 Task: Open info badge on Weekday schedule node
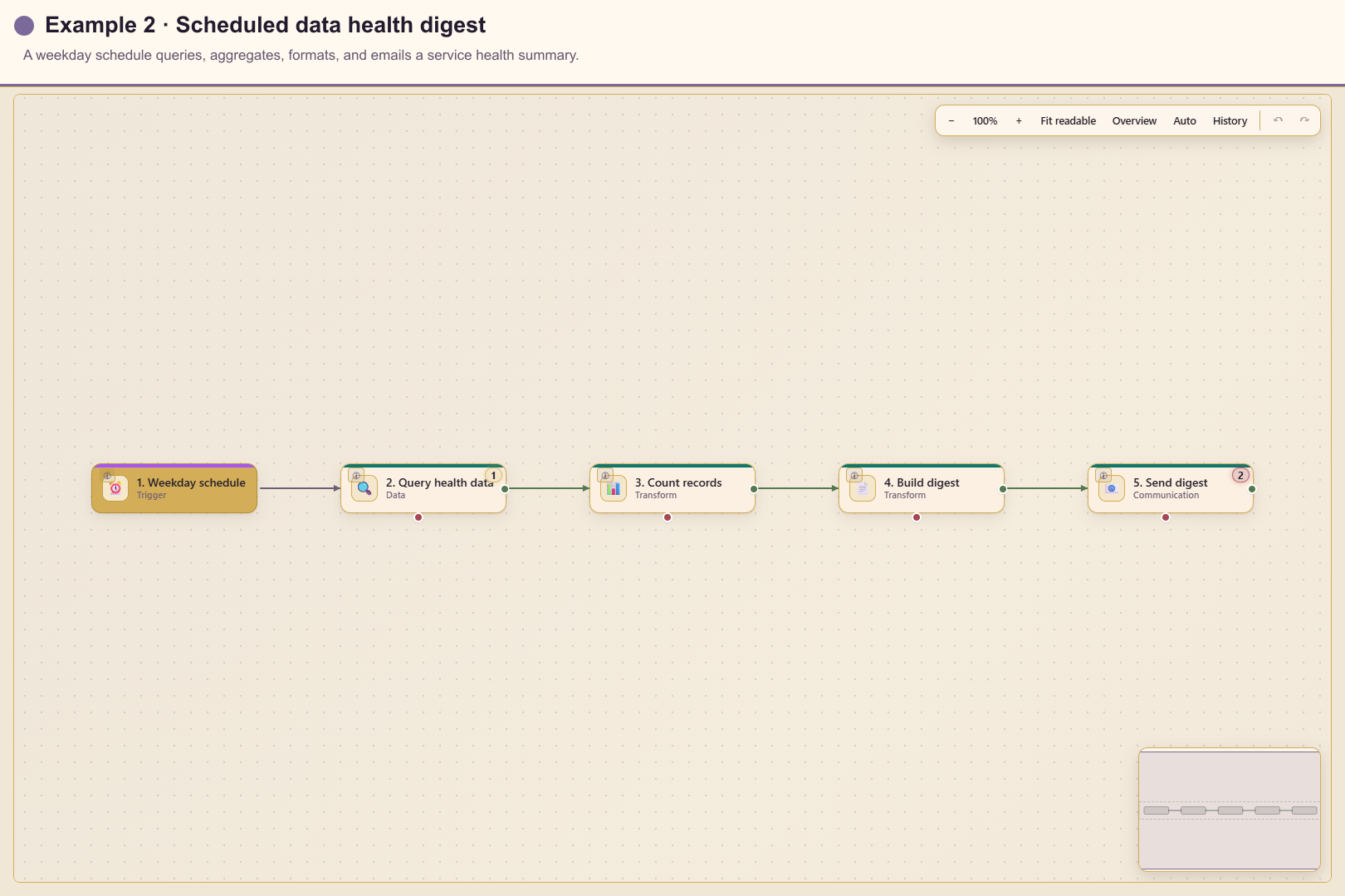(107, 476)
